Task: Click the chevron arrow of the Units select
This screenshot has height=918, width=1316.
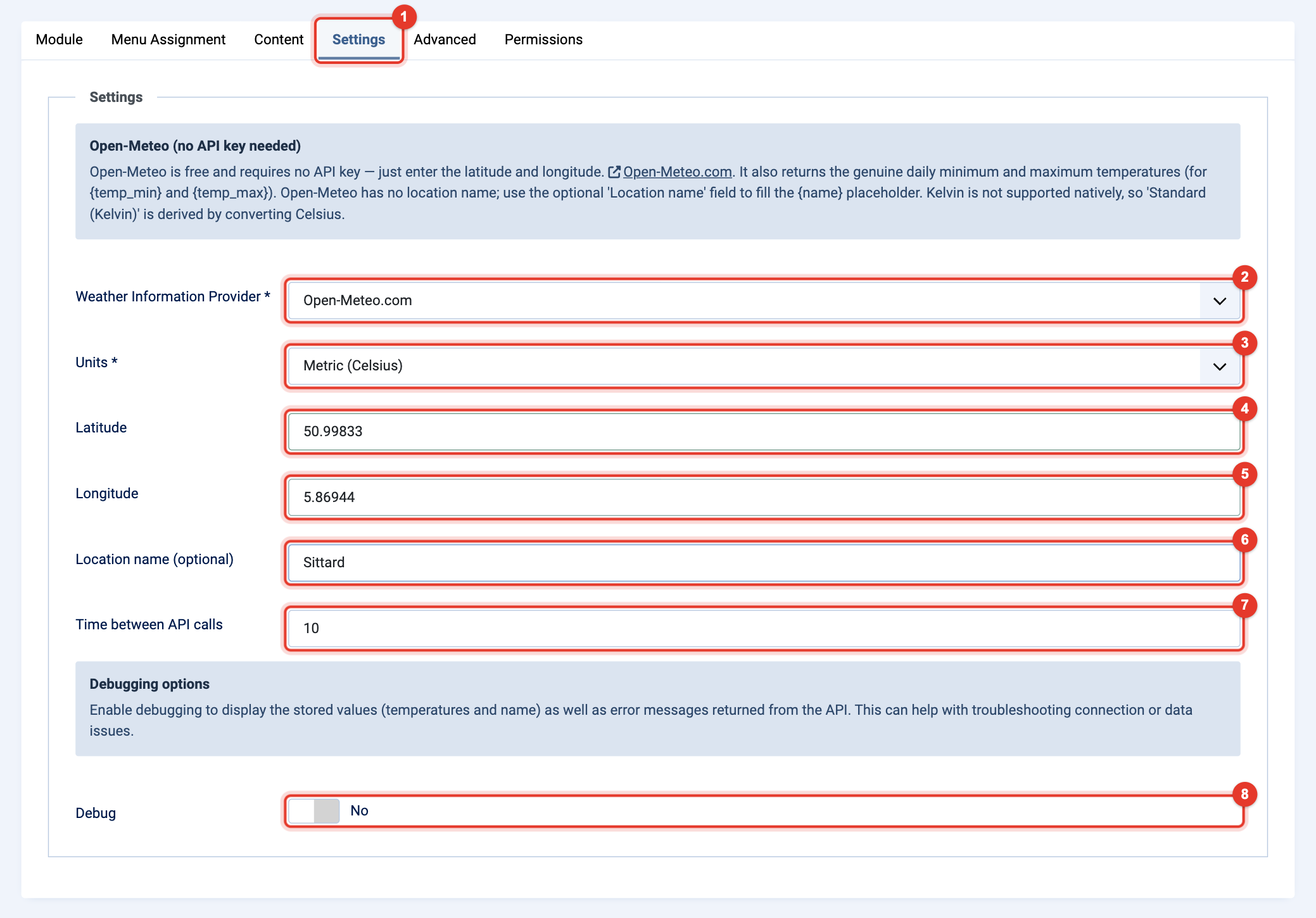Action: [x=1220, y=367]
